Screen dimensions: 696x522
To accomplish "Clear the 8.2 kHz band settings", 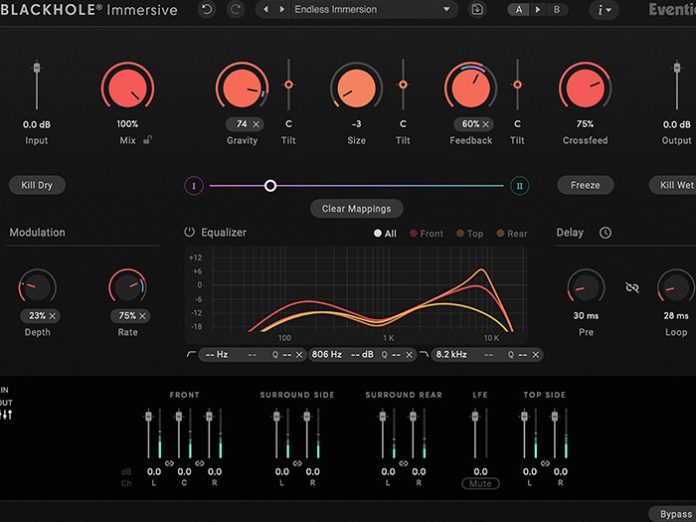I will point(536,355).
